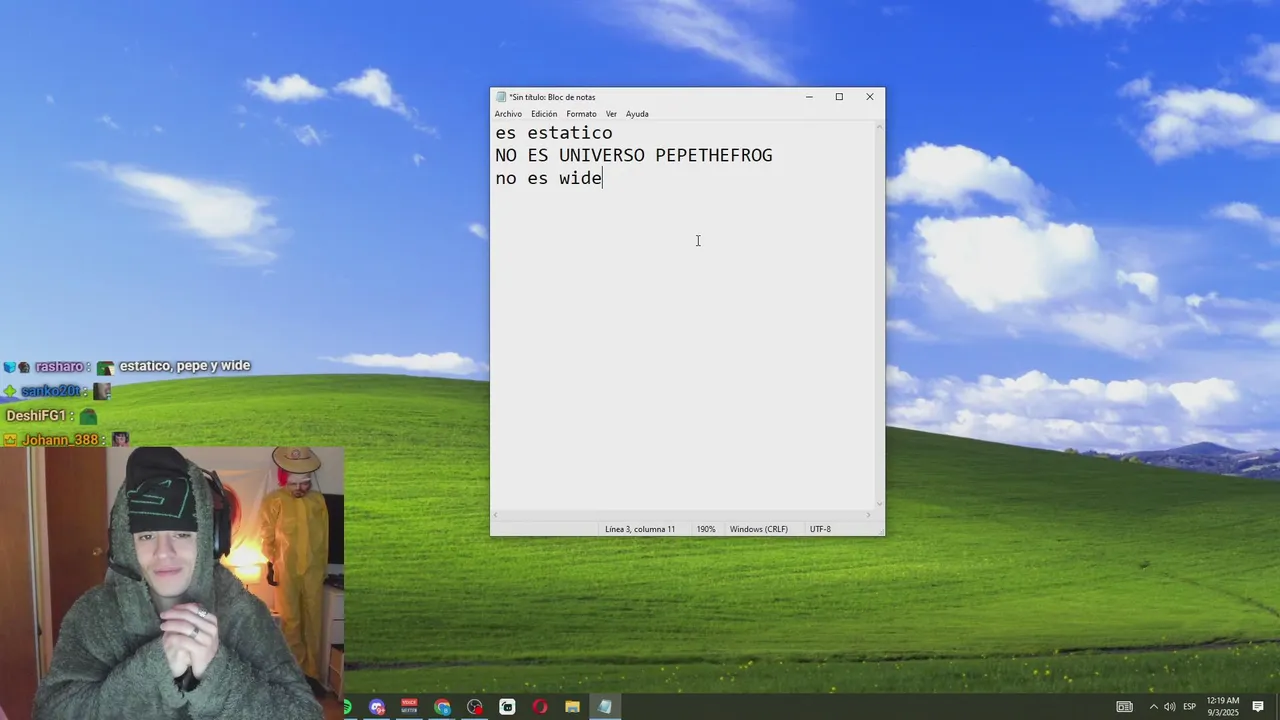Click the UTF-8 encoding status entry

click(820, 529)
